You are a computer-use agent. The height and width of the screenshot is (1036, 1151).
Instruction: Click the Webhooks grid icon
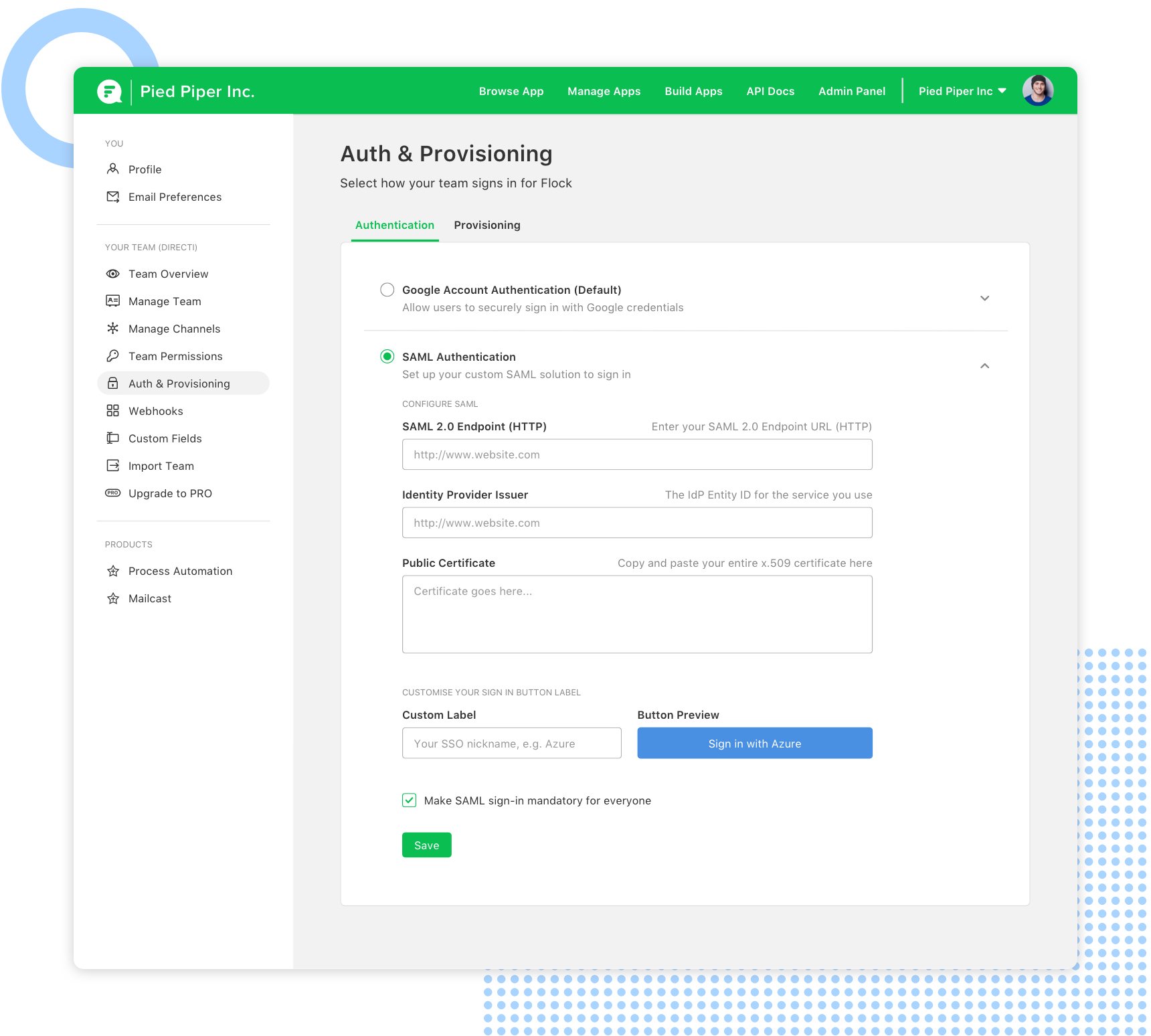click(112, 410)
